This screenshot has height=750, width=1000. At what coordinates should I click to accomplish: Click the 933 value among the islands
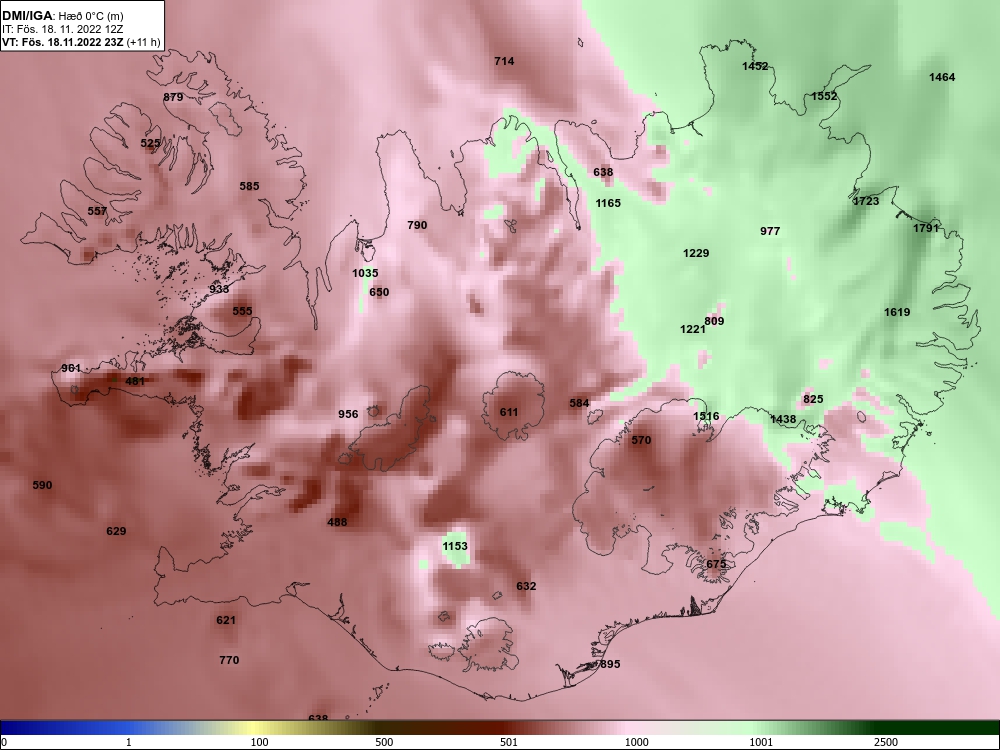tap(219, 289)
